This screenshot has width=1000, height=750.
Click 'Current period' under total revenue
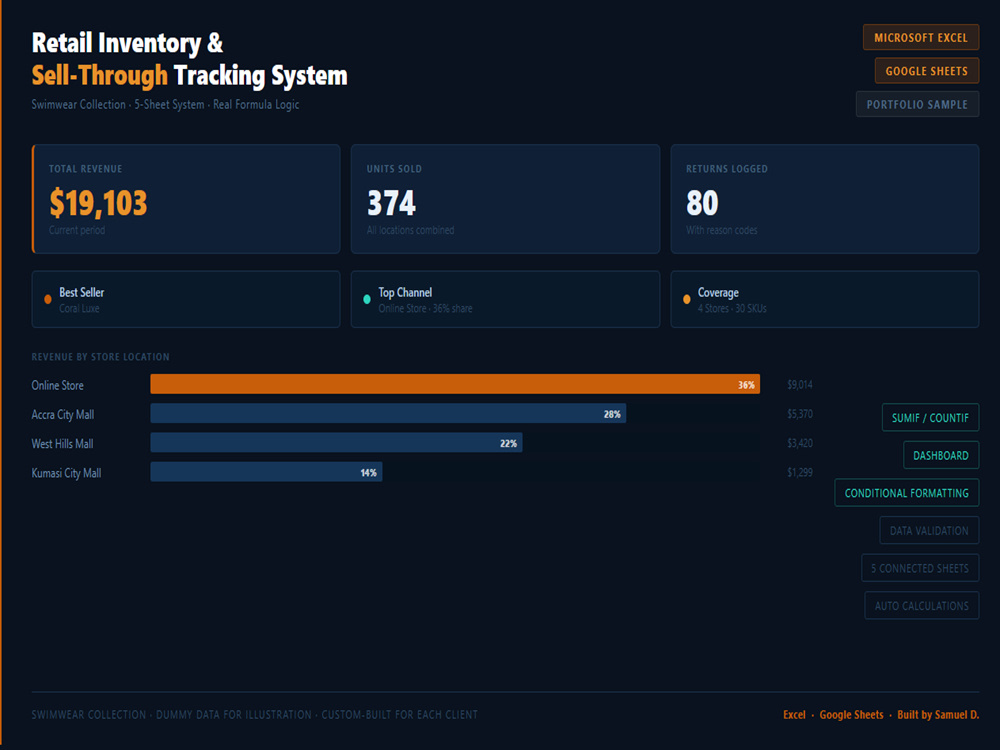coord(77,230)
